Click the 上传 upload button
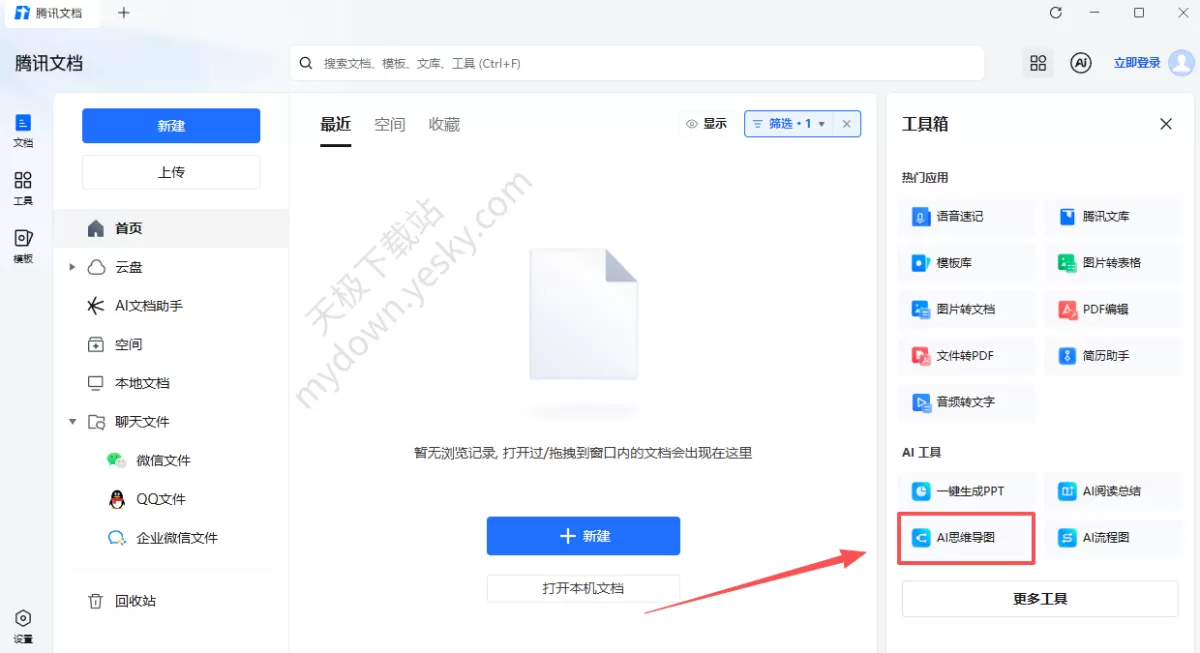The width and height of the screenshot is (1200, 653). click(x=171, y=172)
